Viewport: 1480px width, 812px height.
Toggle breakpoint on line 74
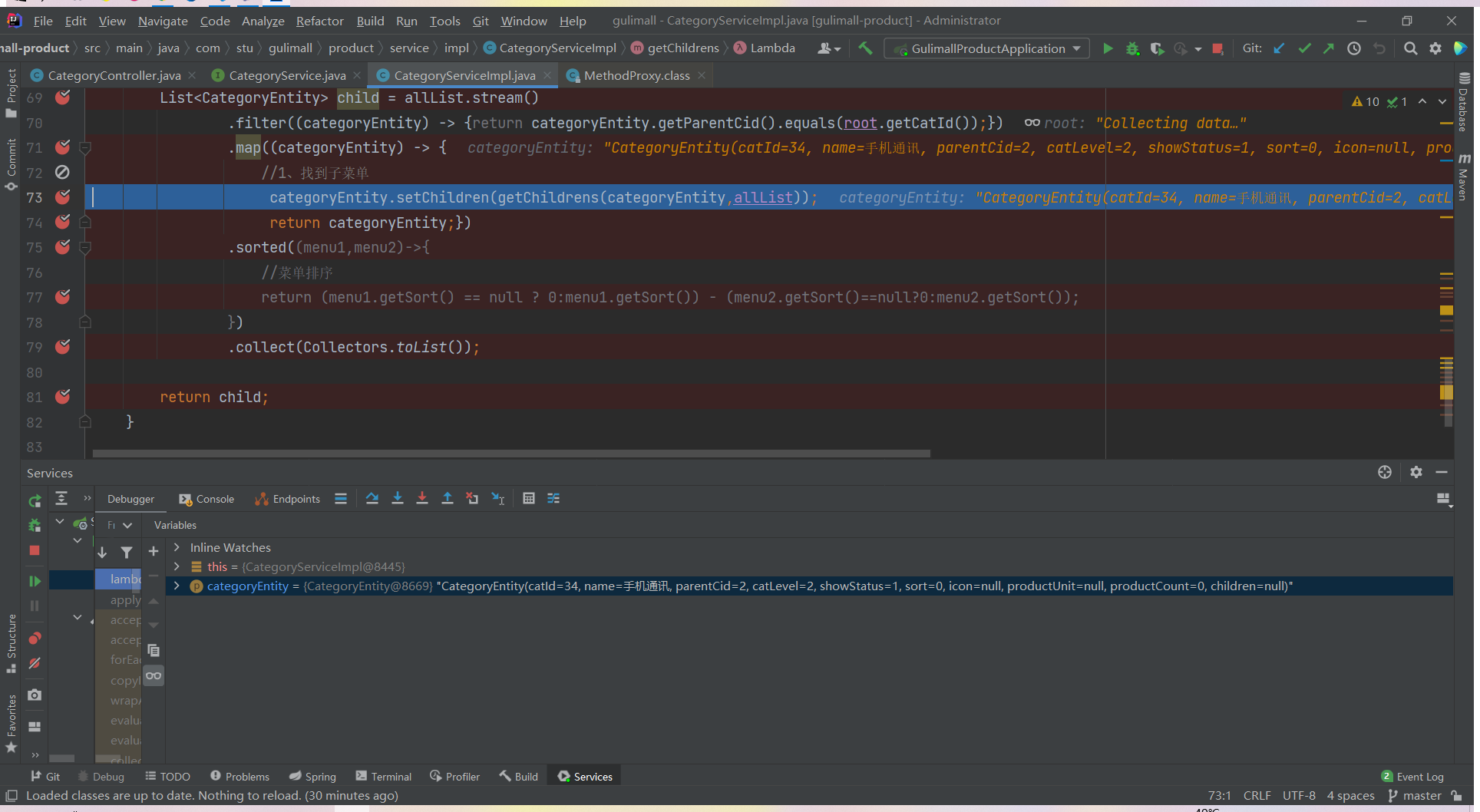(x=63, y=223)
